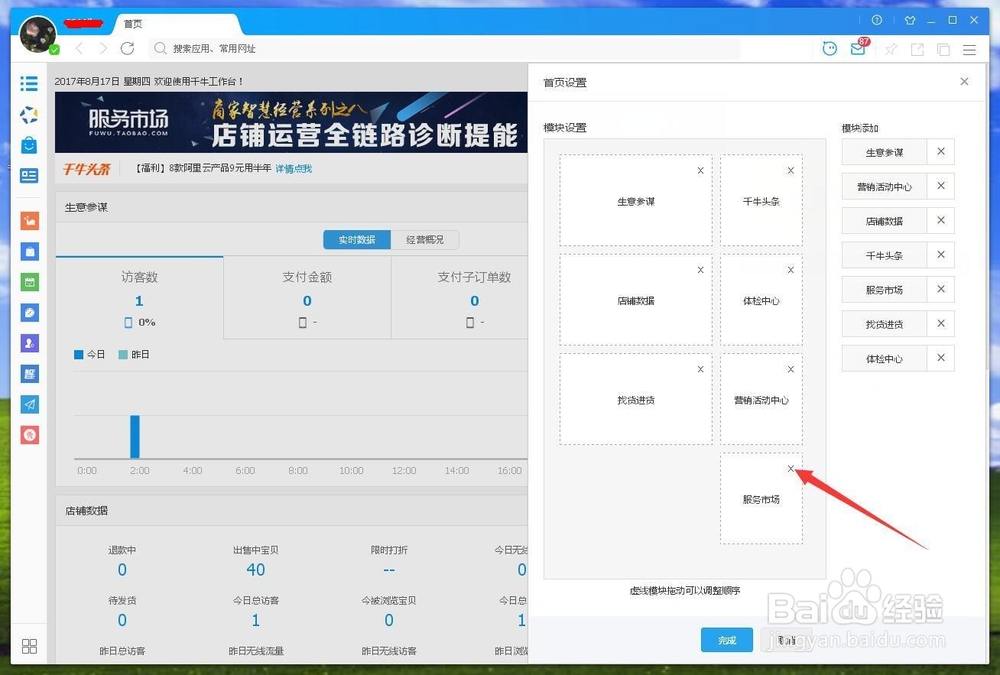This screenshot has width=1000, height=675.
Task: Click X next to 生意参谋 in add list
Action: coord(941,152)
